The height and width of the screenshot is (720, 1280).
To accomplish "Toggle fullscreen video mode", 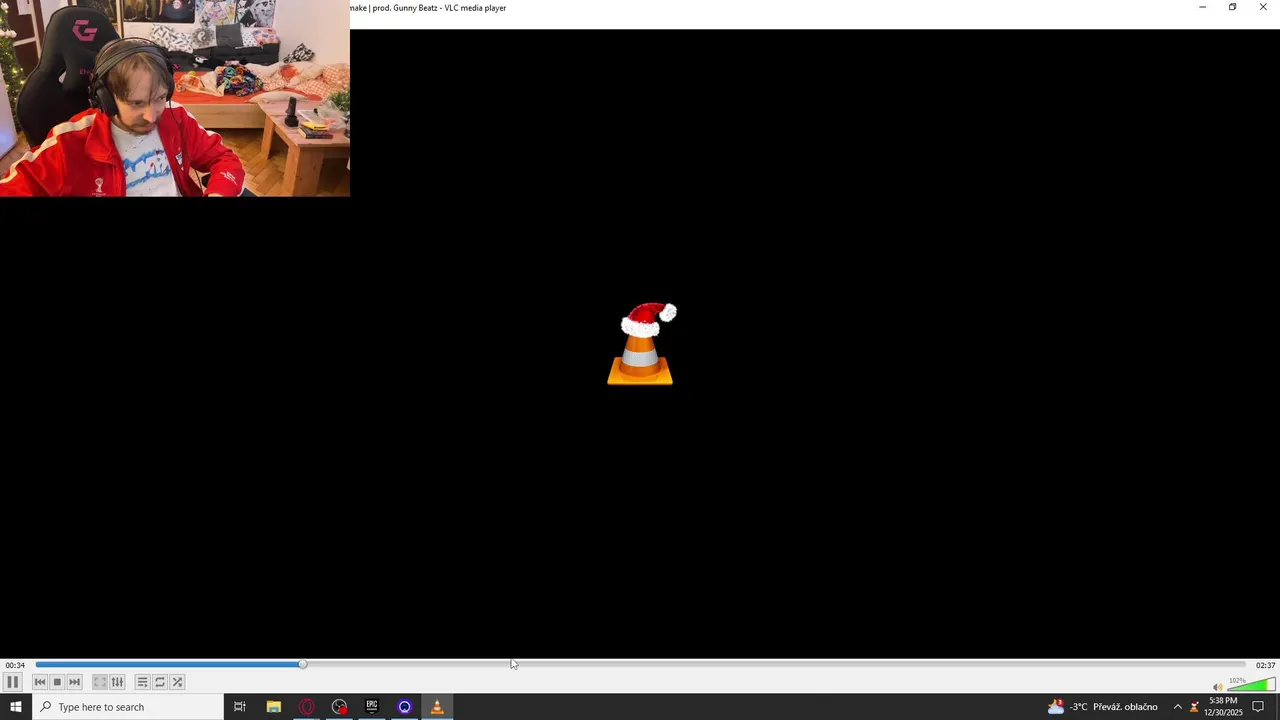I will [x=100, y=682].
